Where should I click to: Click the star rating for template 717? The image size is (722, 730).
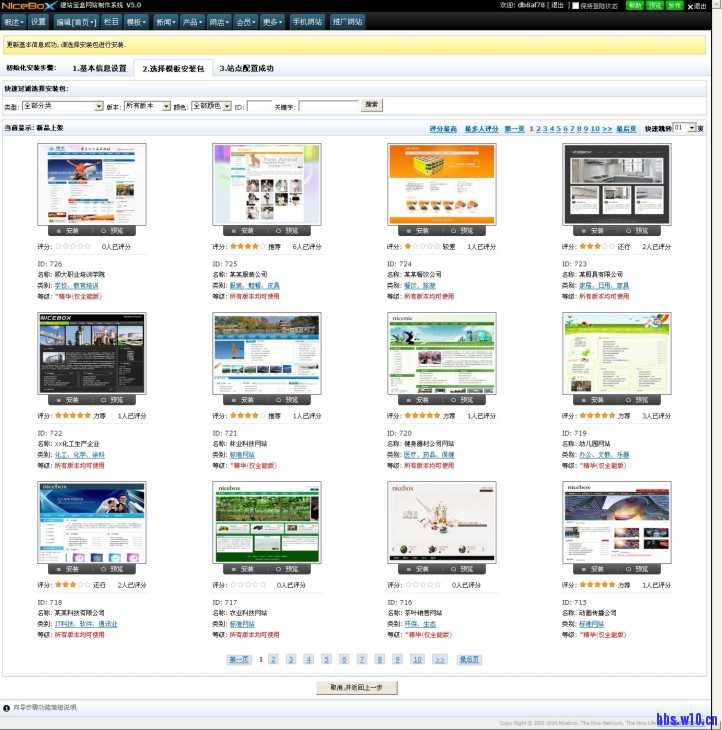coord(248,585)
